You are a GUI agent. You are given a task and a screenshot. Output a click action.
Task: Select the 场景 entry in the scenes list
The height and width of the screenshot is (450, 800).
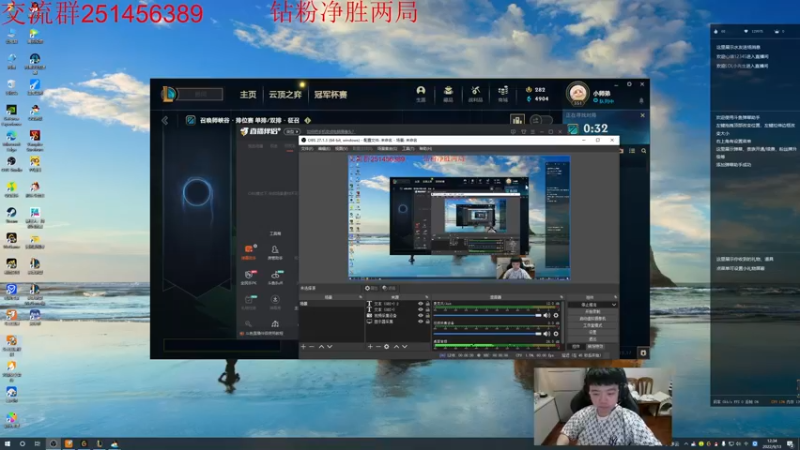click(x=332, y=304)
